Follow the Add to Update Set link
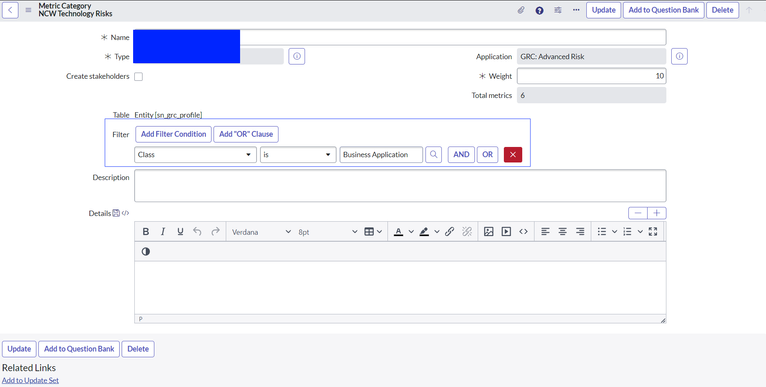This screenshot has width=766, height=387. click(x=30, y=380)
